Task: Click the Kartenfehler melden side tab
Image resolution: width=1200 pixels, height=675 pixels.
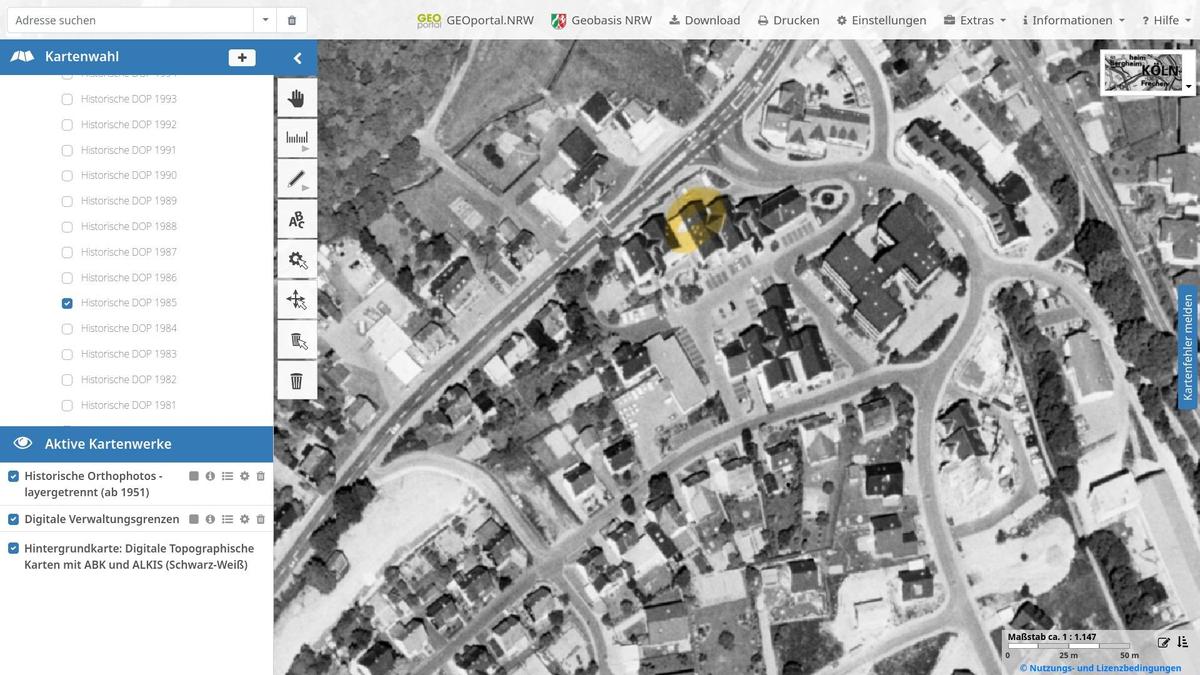Action: (1188, 348)
